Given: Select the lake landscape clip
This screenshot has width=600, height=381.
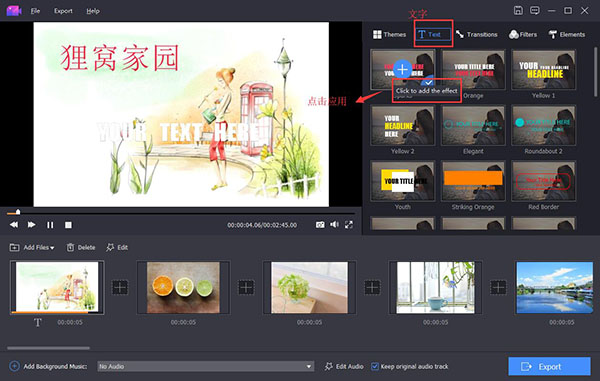Looking at the screenshot, I should pos(554,287).
